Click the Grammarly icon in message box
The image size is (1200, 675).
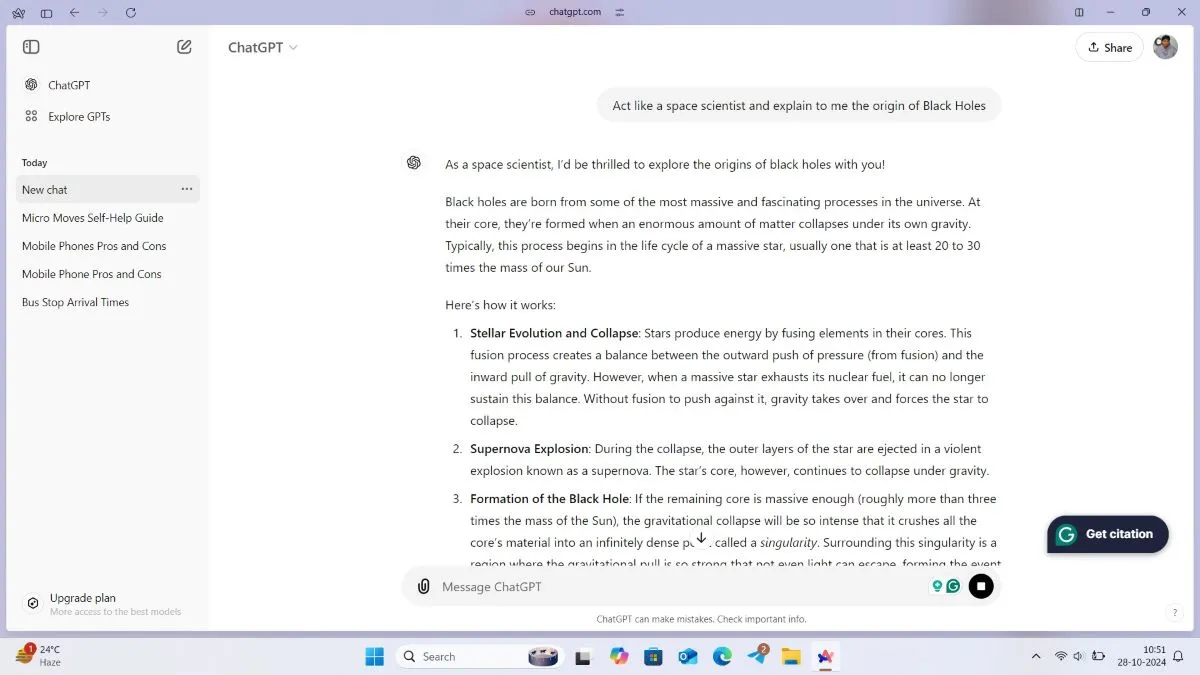pyautogui.click(x=953, y=587)
